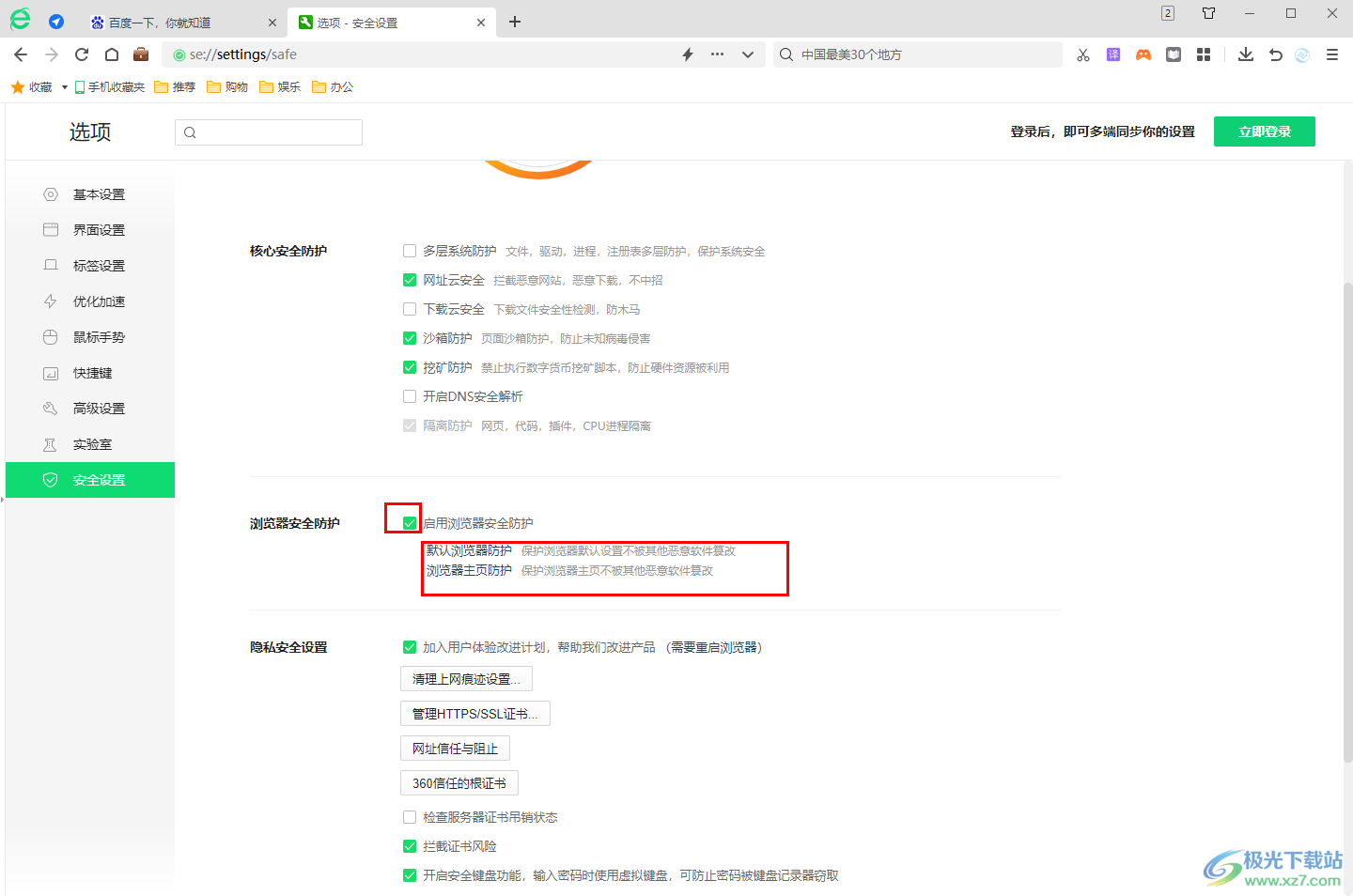Open 基本设置 in sidebar
Image resolution: width=1353 pixels, height=896 pixels.
click(x=90, y=194)
